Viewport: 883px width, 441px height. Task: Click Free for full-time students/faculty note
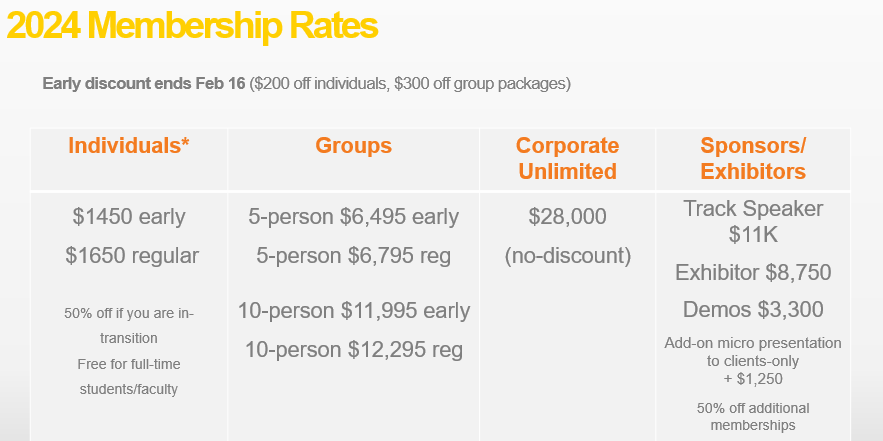click(x=129, y=377)
